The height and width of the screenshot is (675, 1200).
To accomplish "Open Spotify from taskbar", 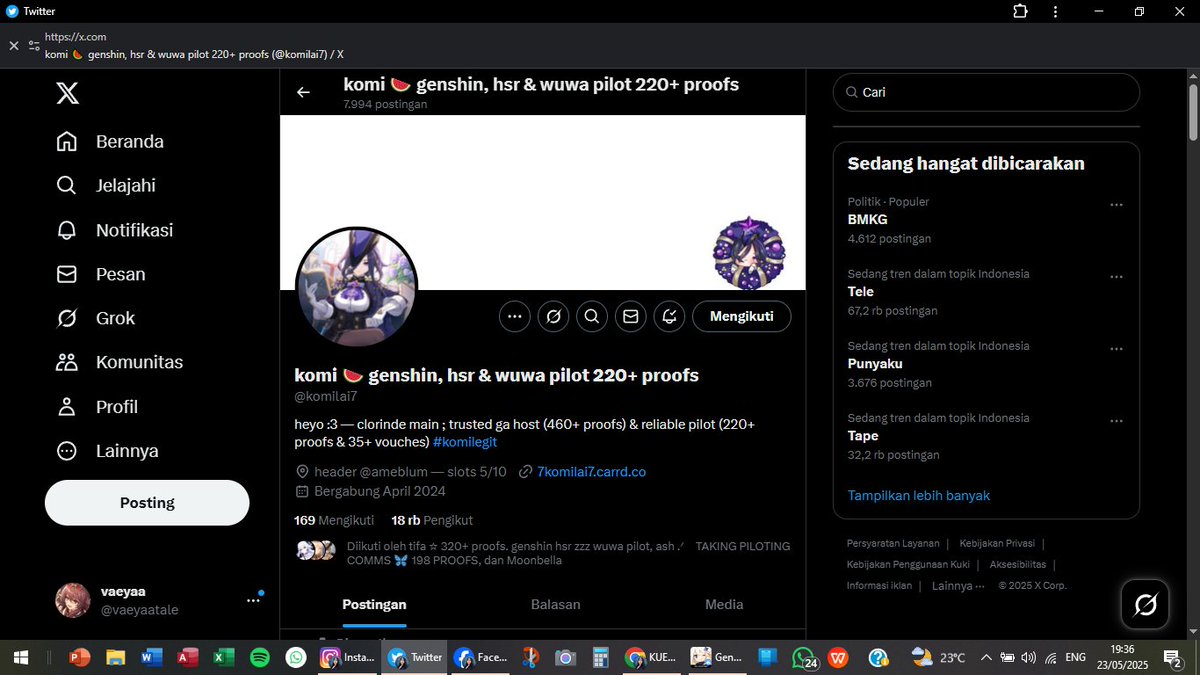I will pos(260,657).
